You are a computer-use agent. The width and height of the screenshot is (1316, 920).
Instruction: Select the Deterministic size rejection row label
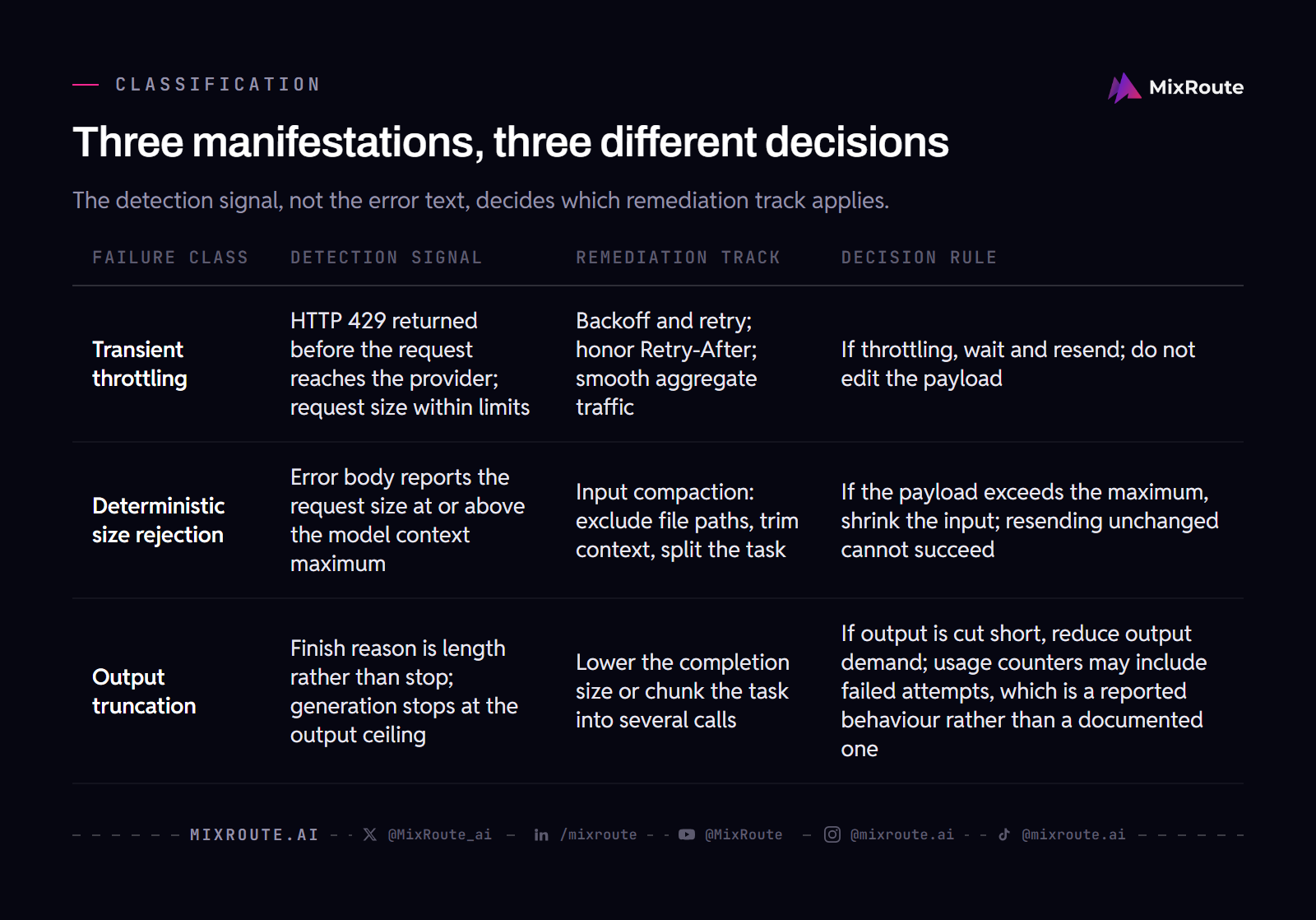click(159, 520)
